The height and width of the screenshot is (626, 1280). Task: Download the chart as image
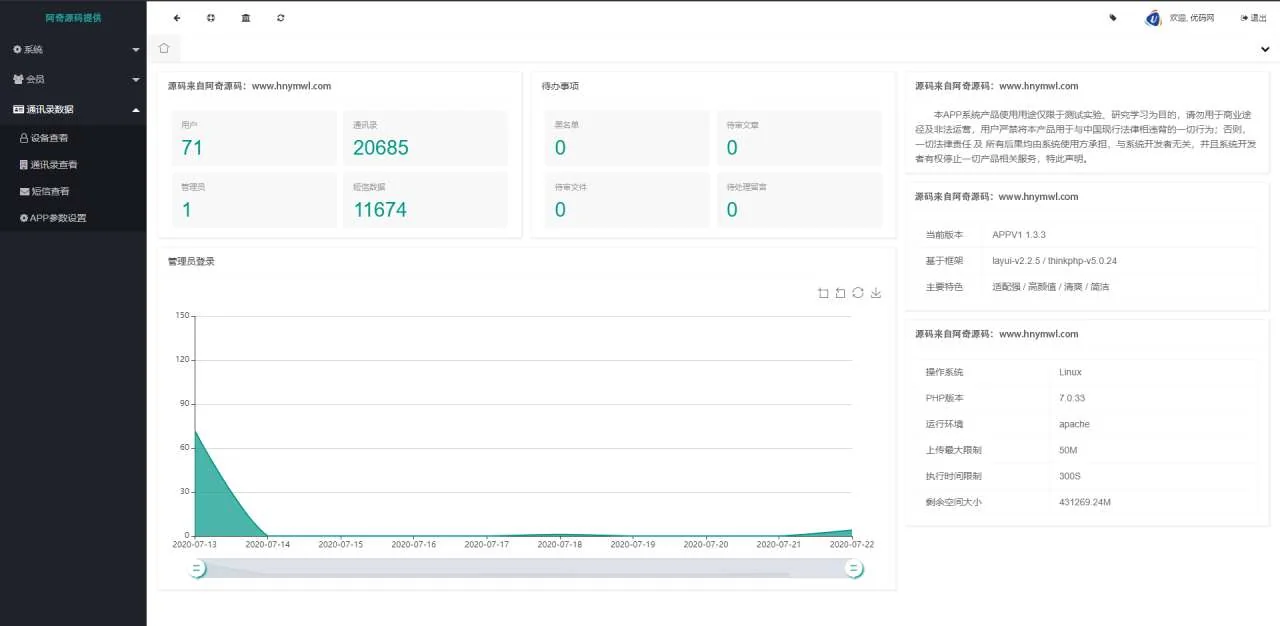(x=876, y=293)
